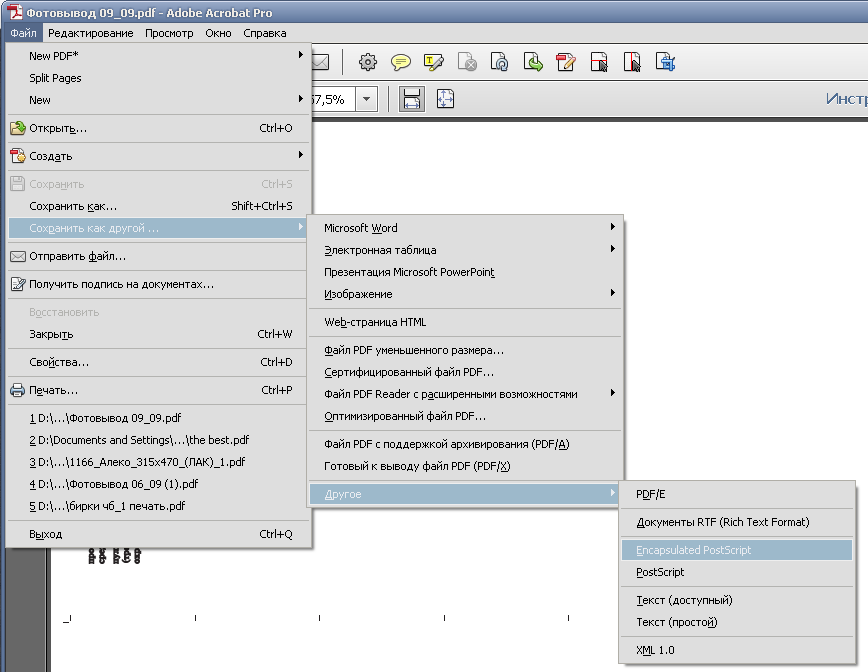
Task: Click the extract page green arrow icon
Action: click(x=533, y=62)
